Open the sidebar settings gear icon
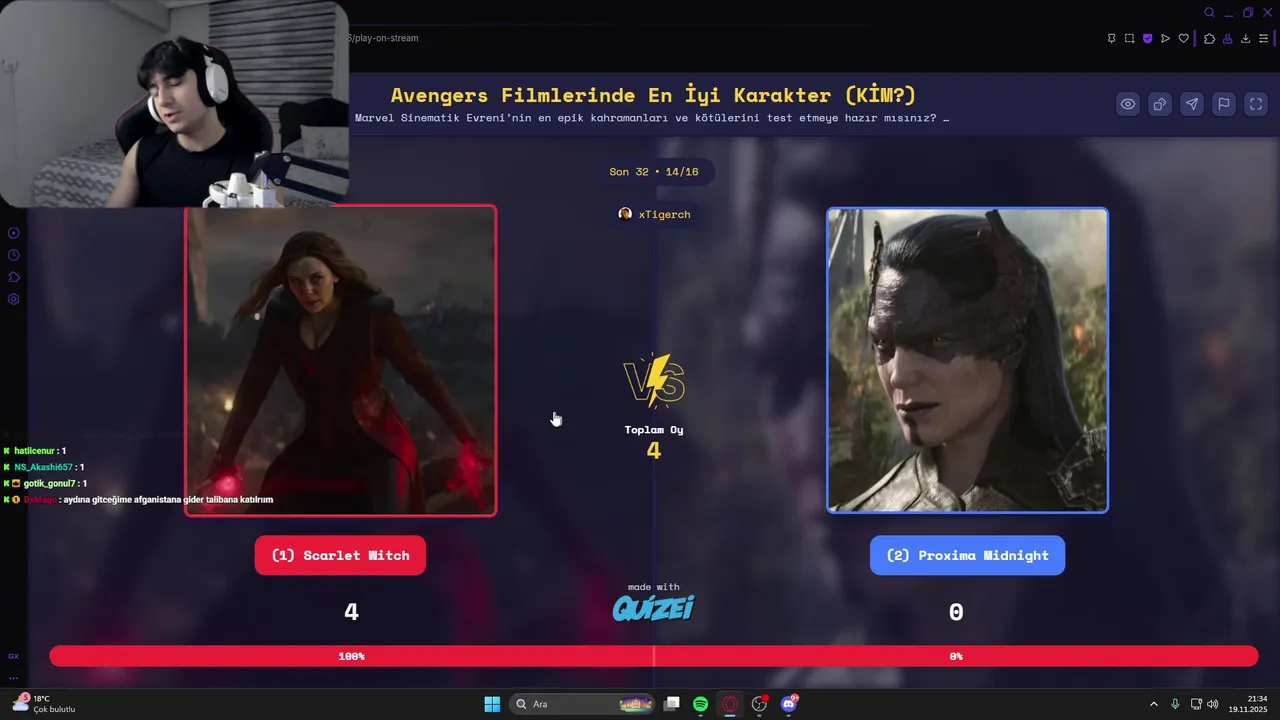The image size is (1280, 720). click(x=14, y=299)
